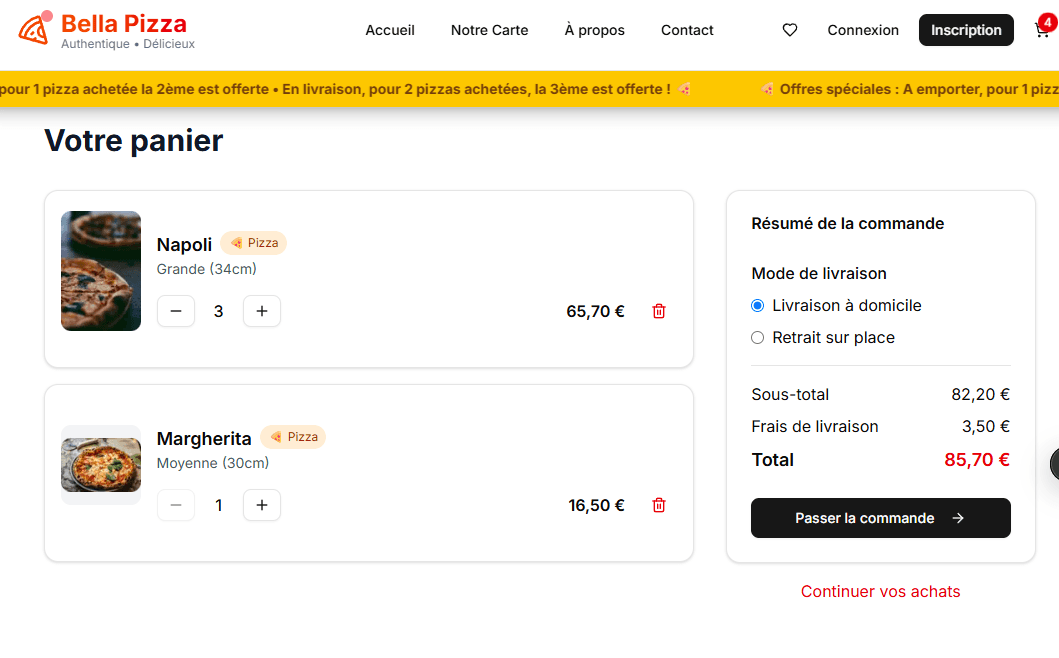Click the Margherita pizza thumbnail

click(101, 464)
